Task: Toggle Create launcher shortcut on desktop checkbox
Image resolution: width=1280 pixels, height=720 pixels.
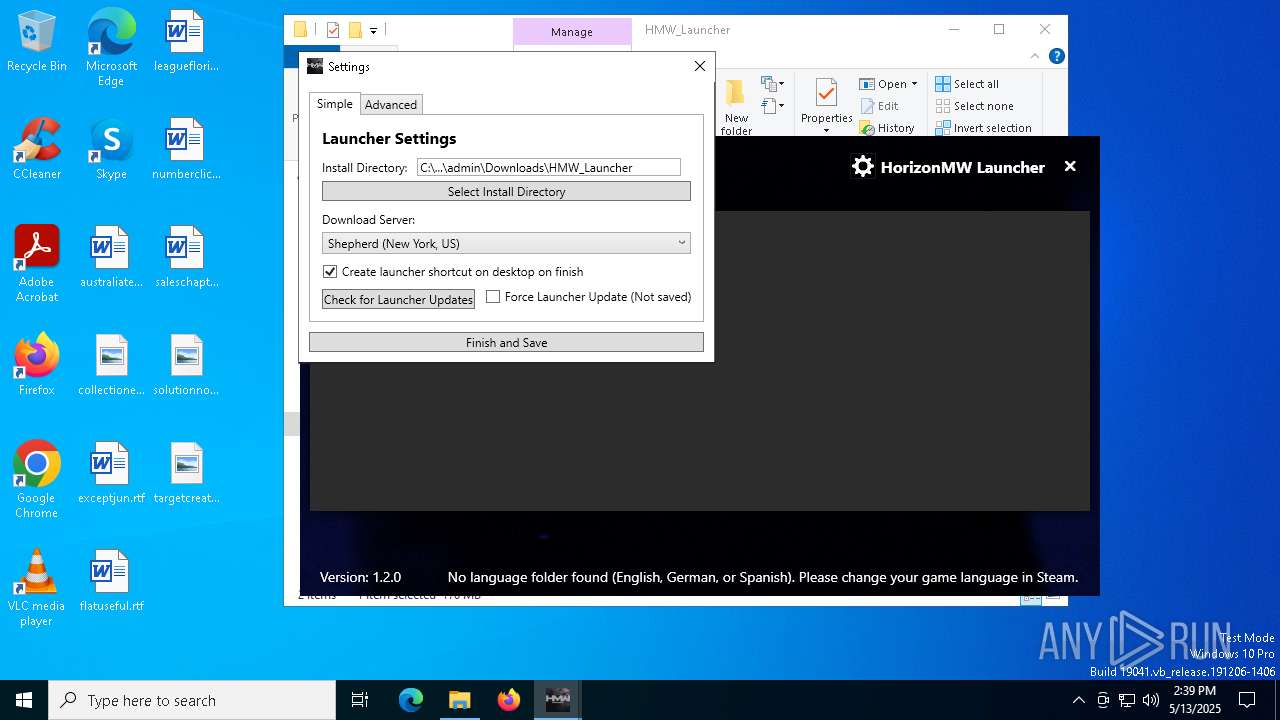Action: click(330, 271)
